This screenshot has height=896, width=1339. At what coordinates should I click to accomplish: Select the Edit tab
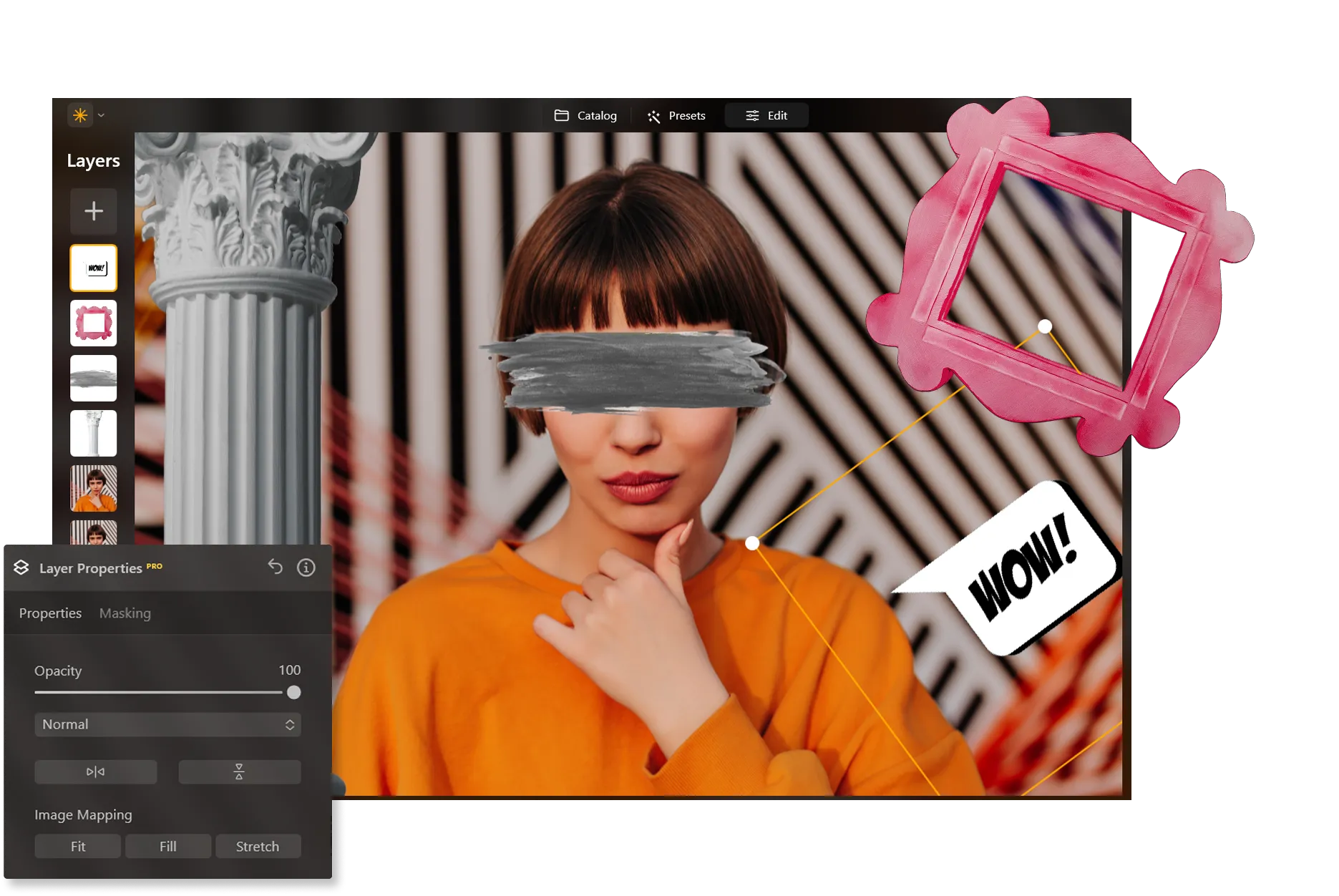(766, 115)
